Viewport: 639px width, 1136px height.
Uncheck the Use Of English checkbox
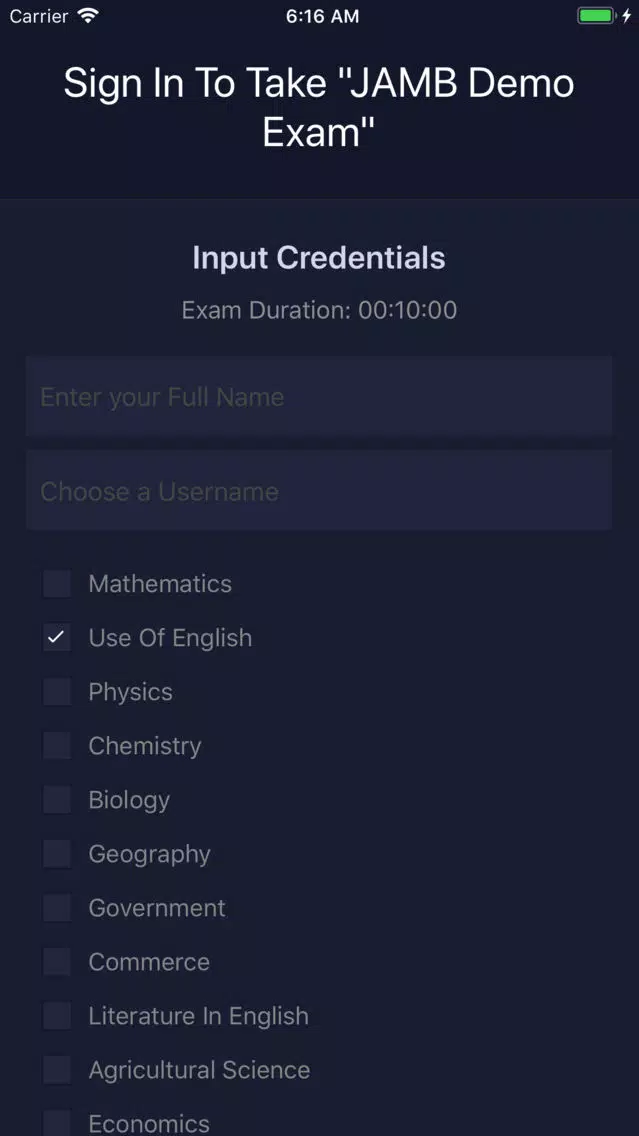point(57,638)
